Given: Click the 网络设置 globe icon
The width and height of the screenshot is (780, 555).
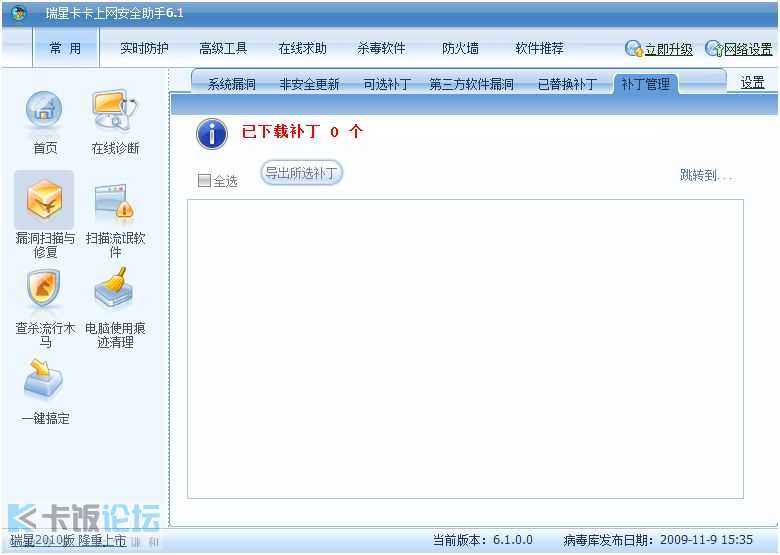Looking at the screenshot, I should [x=714, y=49].
